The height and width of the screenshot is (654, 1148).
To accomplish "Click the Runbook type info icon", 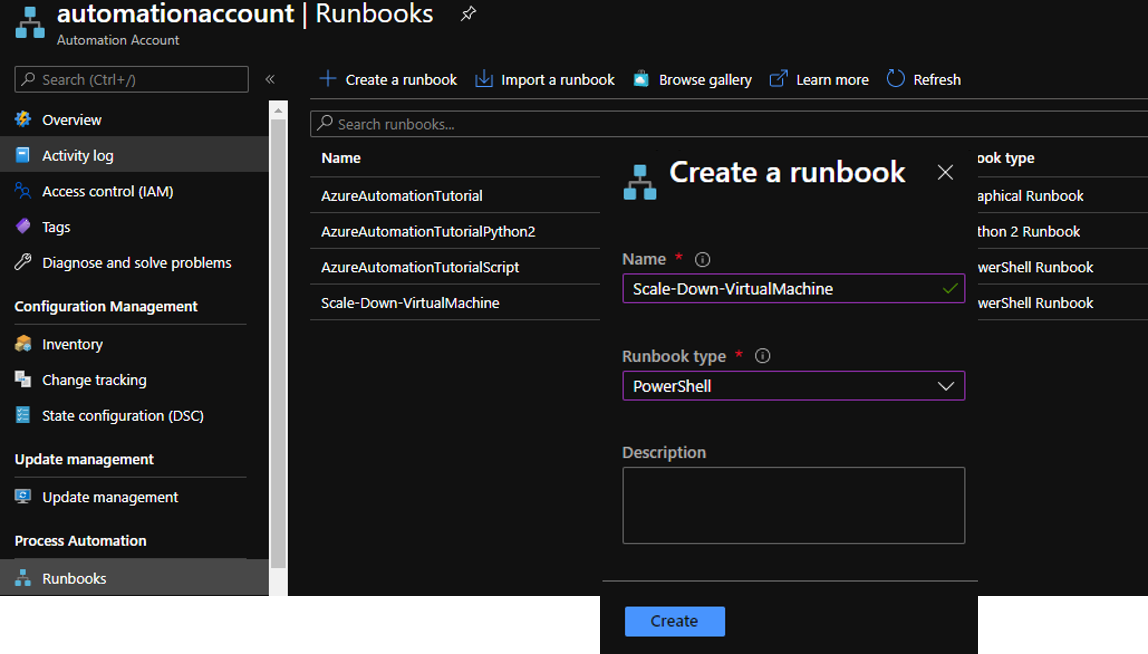I will 762,356.
